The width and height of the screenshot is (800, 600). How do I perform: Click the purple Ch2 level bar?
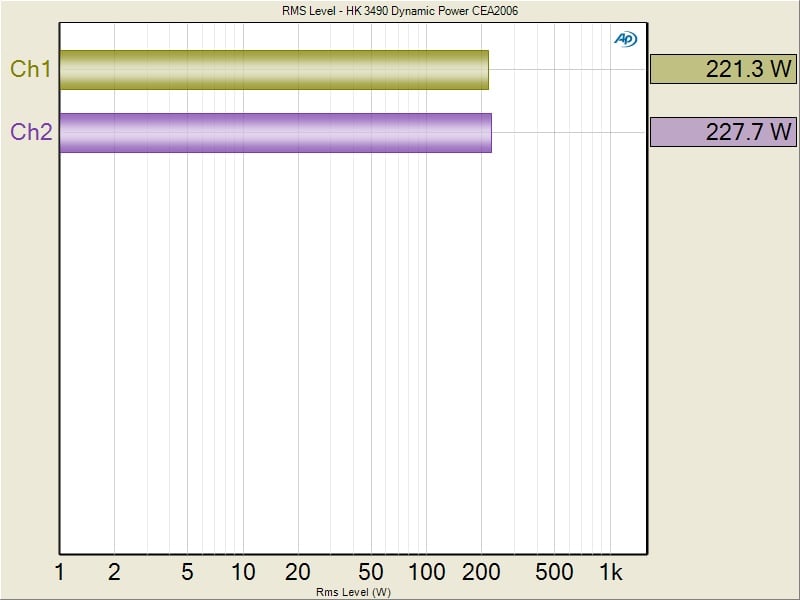click(x=275, y=132)
